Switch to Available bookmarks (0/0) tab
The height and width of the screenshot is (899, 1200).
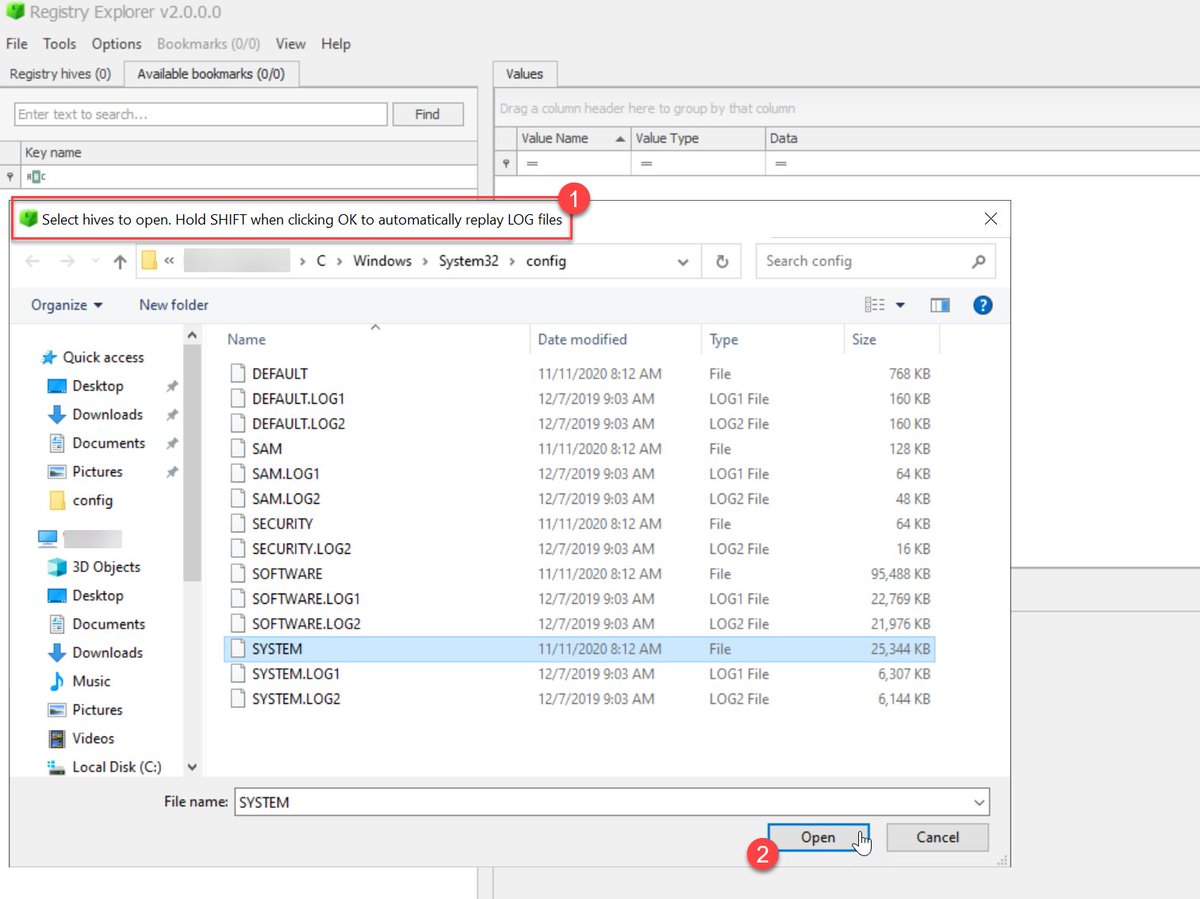[x=211, y=74]
